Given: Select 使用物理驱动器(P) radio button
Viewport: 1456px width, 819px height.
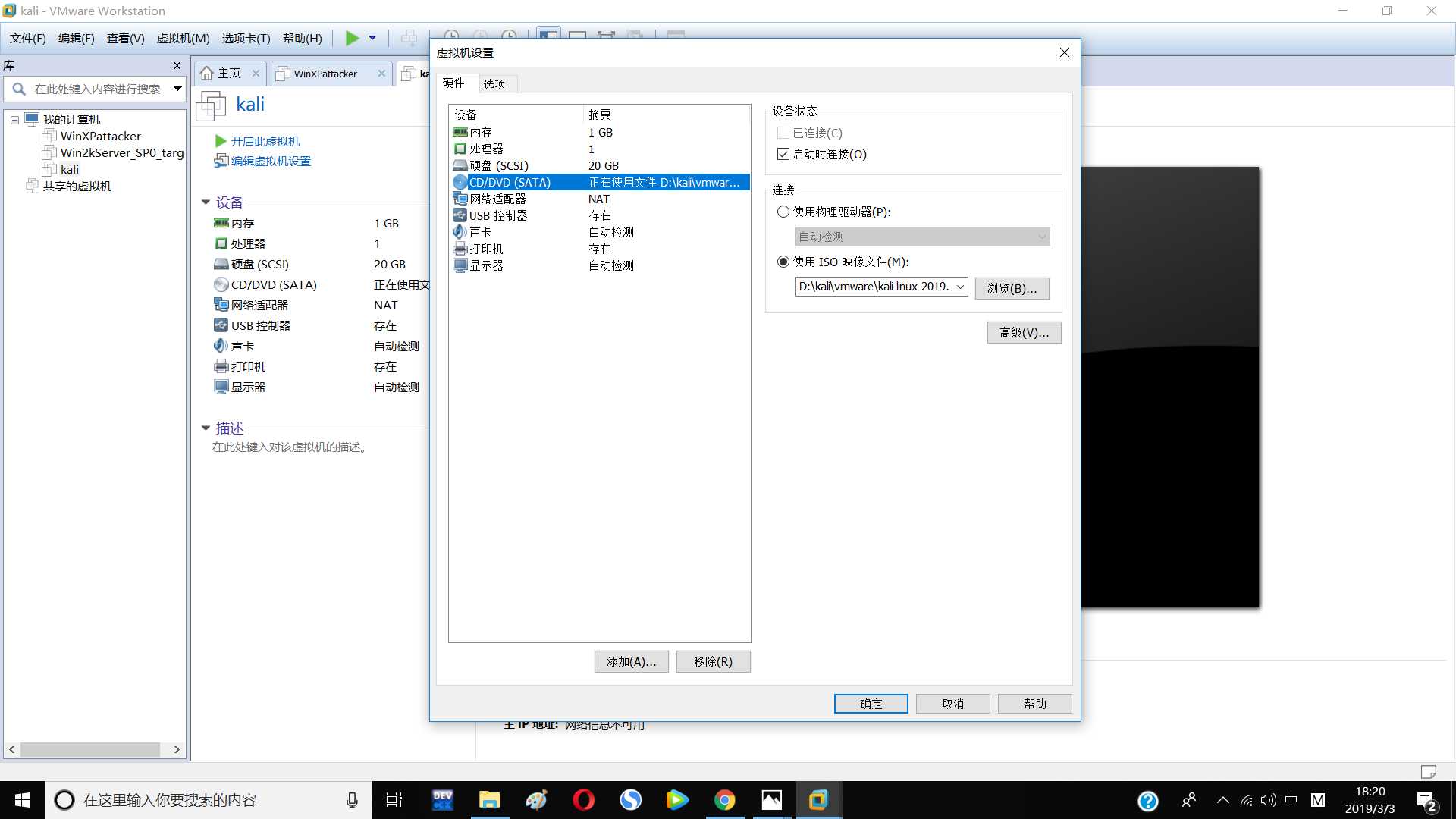Looking at the screenshot, I should (x=783, y=212).
